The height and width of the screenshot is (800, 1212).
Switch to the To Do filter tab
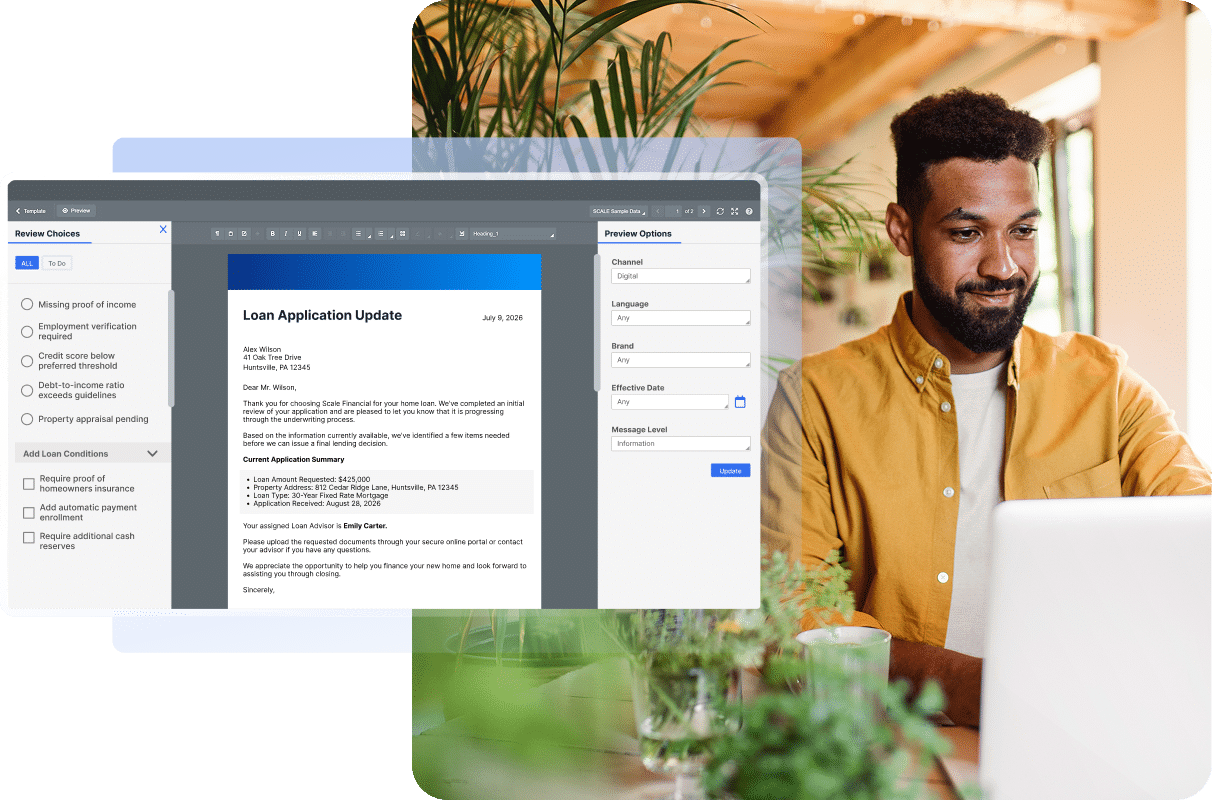[x=57, y=263]
